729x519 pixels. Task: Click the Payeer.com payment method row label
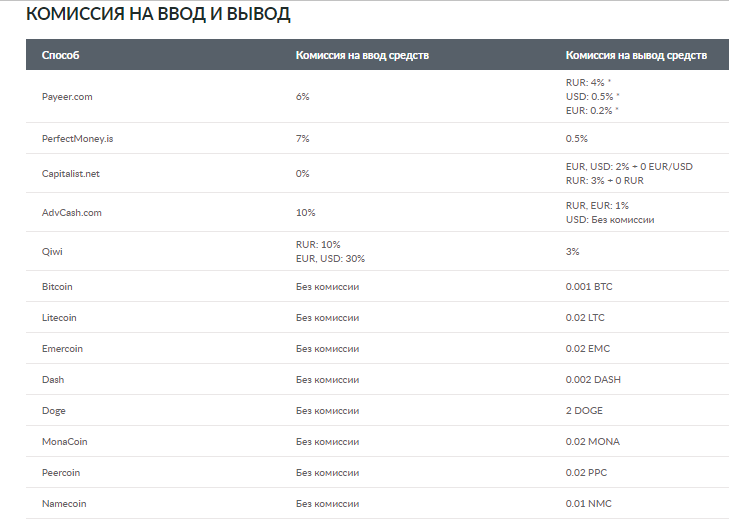click(66, 96)
